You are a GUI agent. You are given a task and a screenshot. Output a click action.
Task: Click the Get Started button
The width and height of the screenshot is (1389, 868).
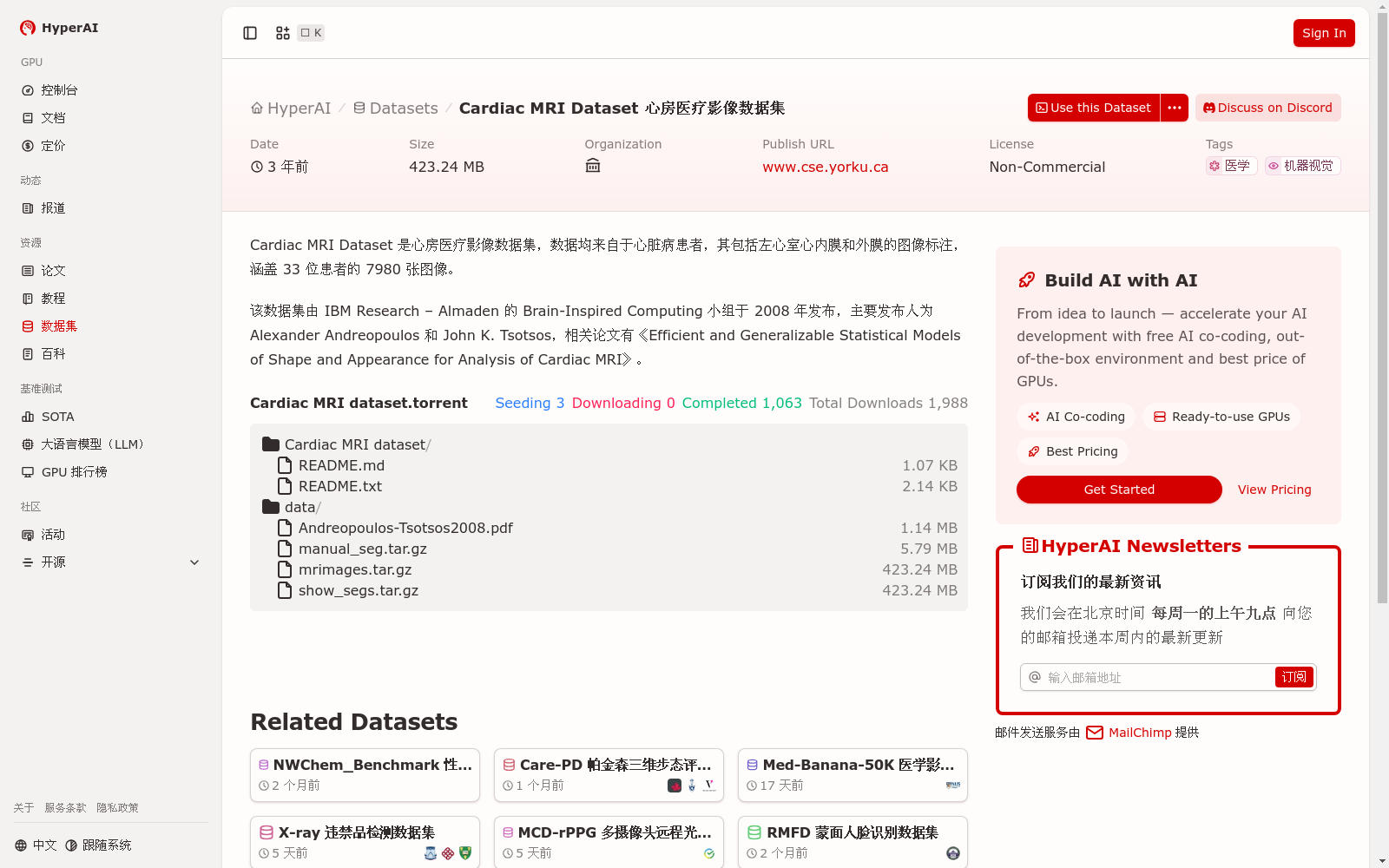[1119, 490]
